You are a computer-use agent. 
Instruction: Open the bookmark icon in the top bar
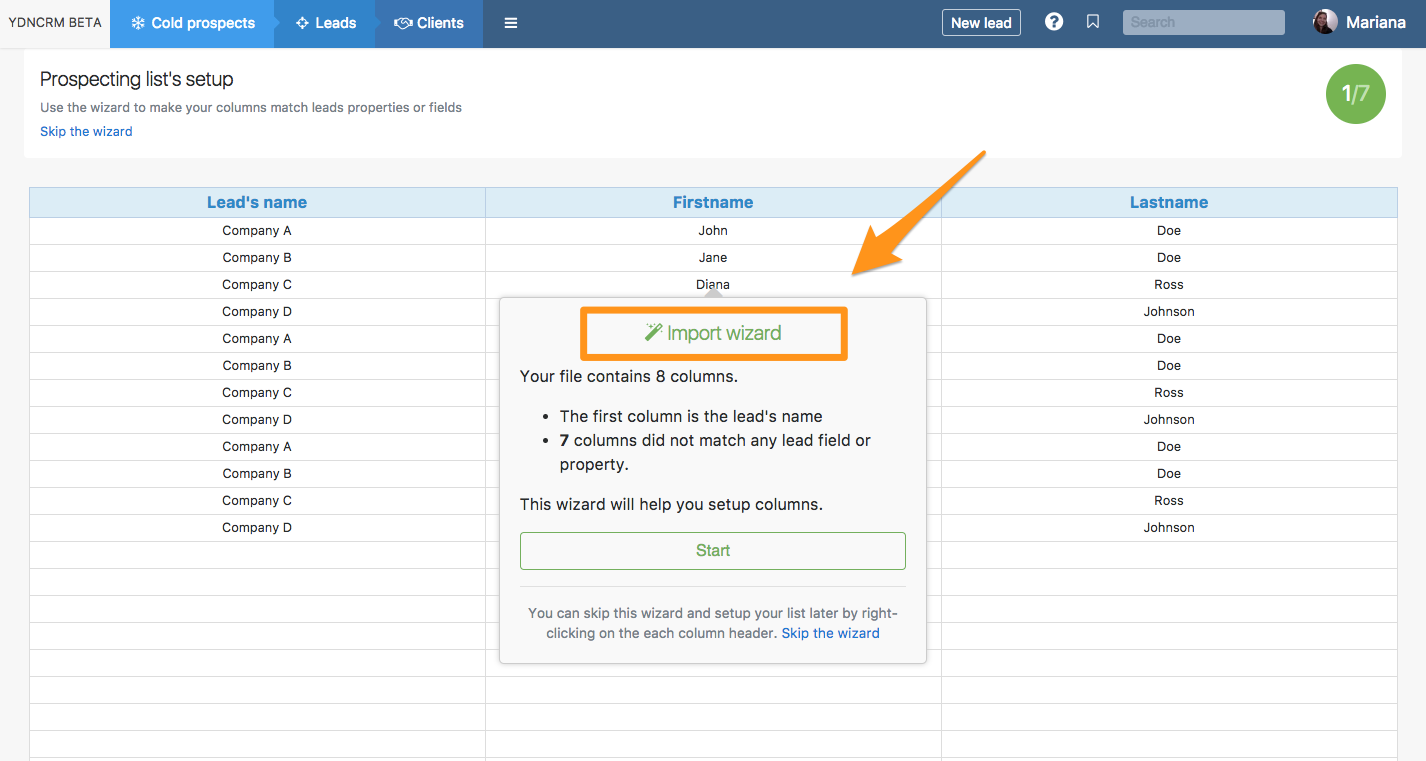click(1093, 22)
